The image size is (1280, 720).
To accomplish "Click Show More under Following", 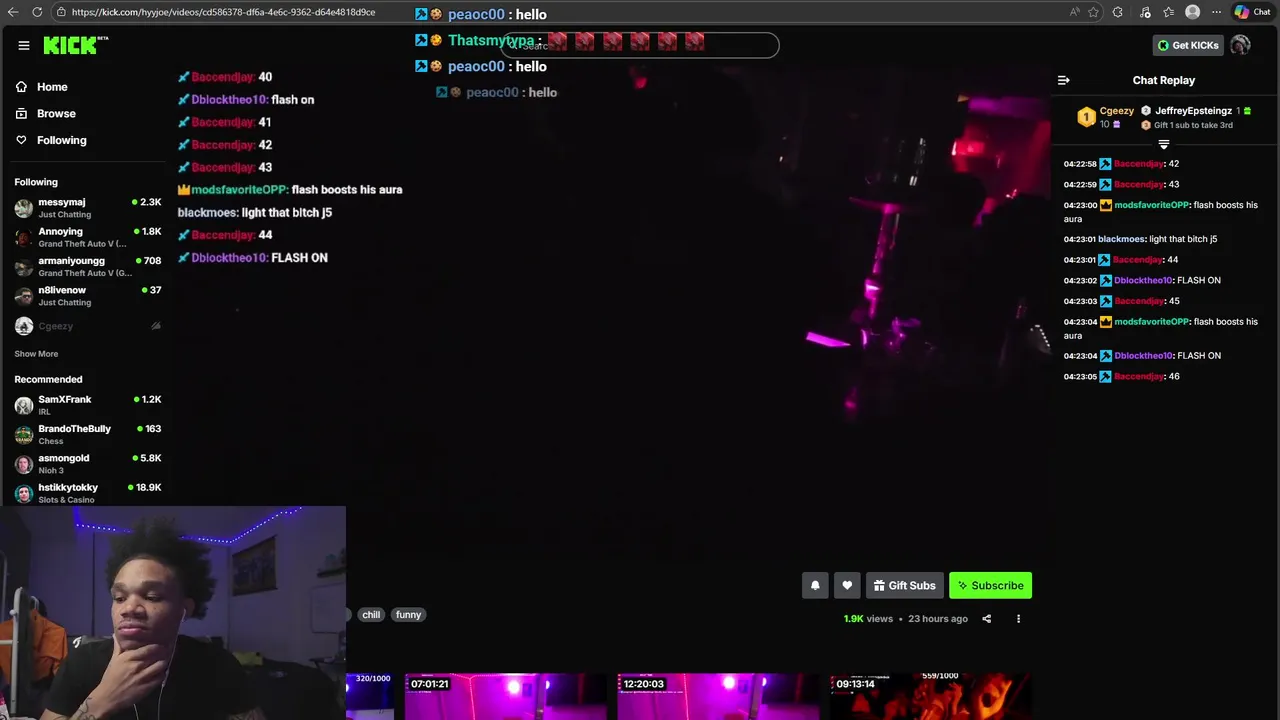I will pyautogui.click(x=36, y=354).
